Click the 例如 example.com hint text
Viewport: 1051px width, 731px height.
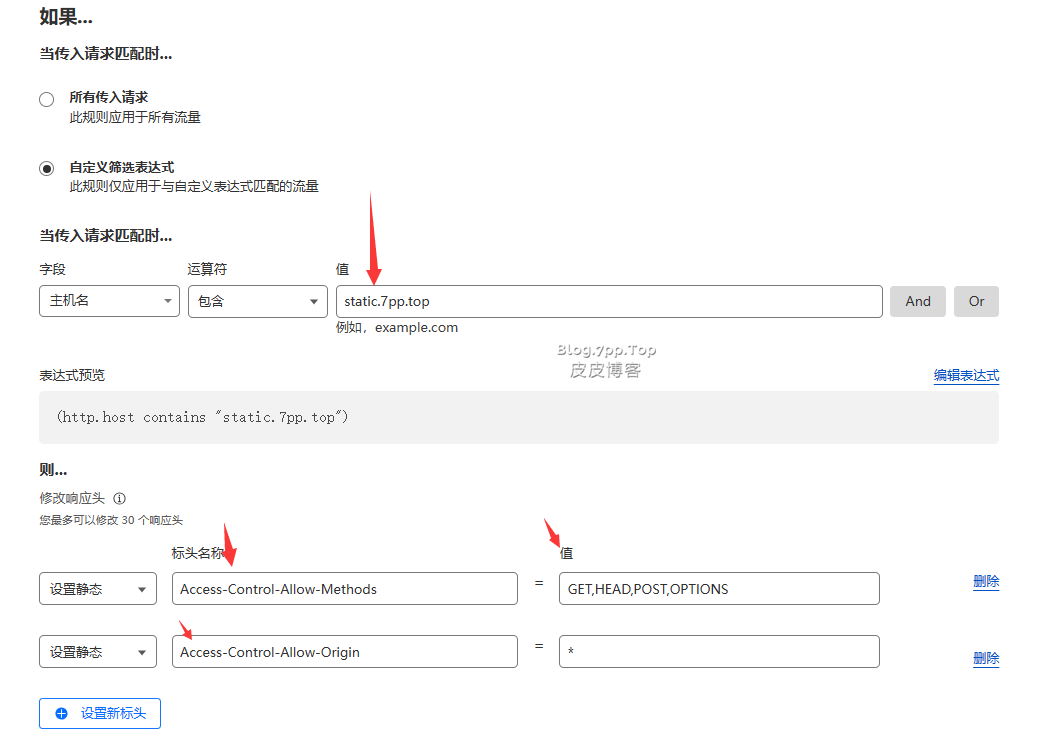coord(397,328)
